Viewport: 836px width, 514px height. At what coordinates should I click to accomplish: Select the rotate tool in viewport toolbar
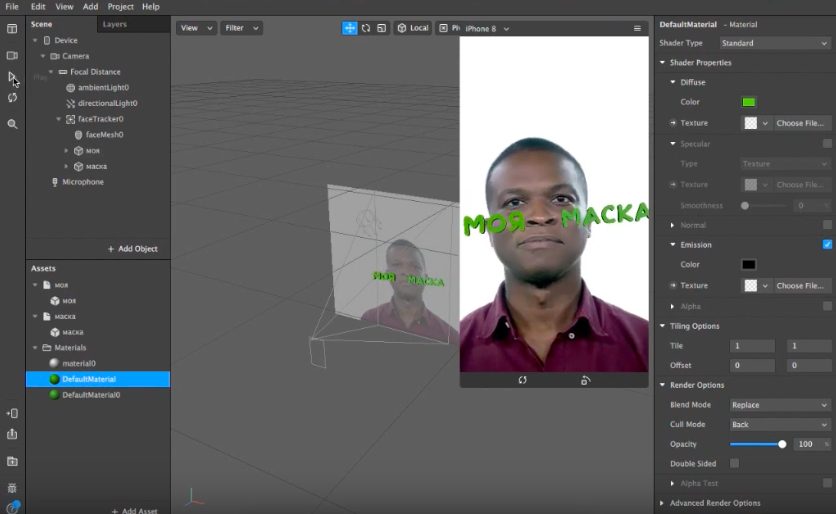pos(366,28)
